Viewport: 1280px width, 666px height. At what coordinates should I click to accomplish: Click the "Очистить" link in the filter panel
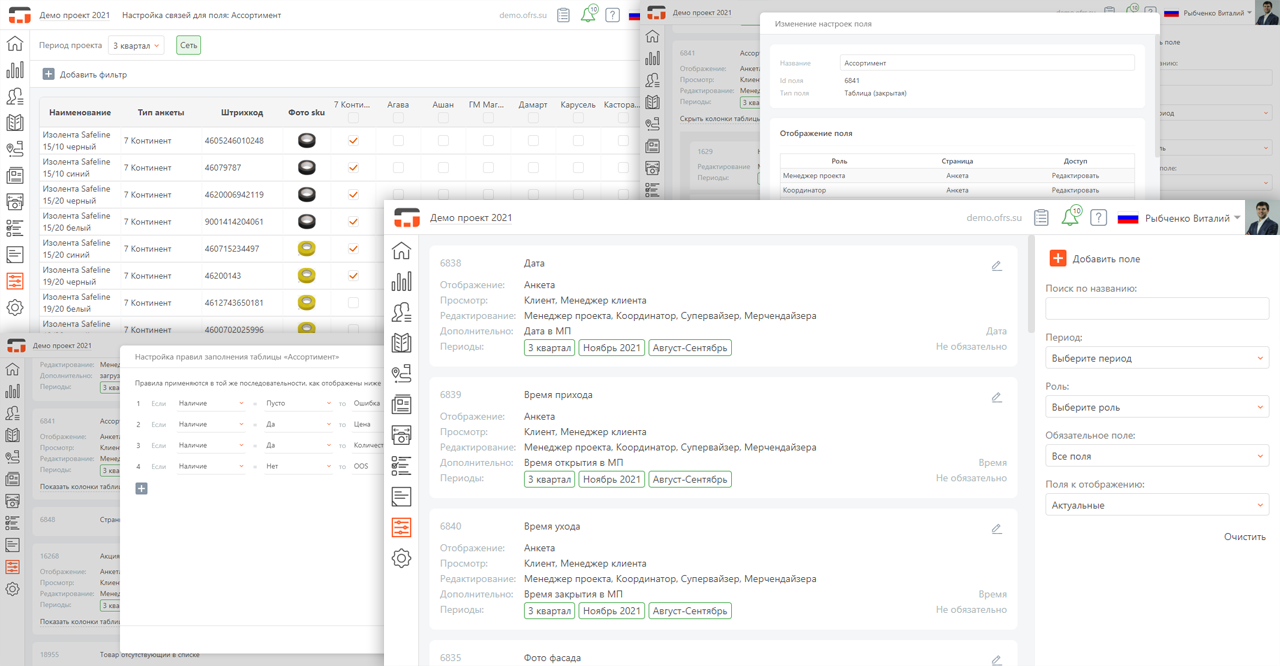click(1244, 537)
